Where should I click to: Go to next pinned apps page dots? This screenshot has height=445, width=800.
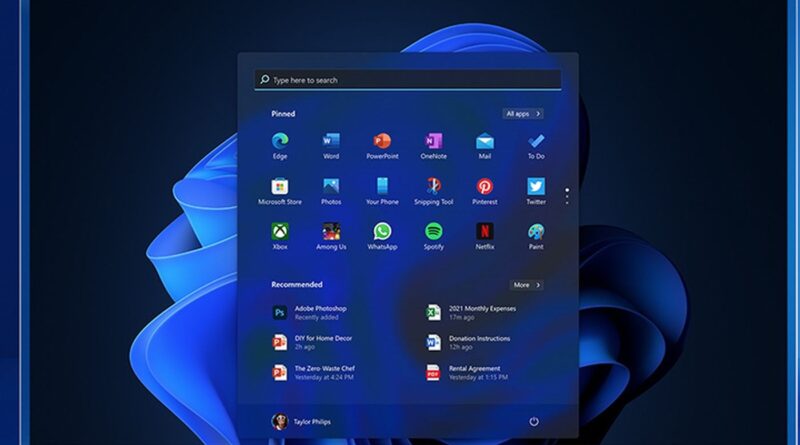pos(566,195)
